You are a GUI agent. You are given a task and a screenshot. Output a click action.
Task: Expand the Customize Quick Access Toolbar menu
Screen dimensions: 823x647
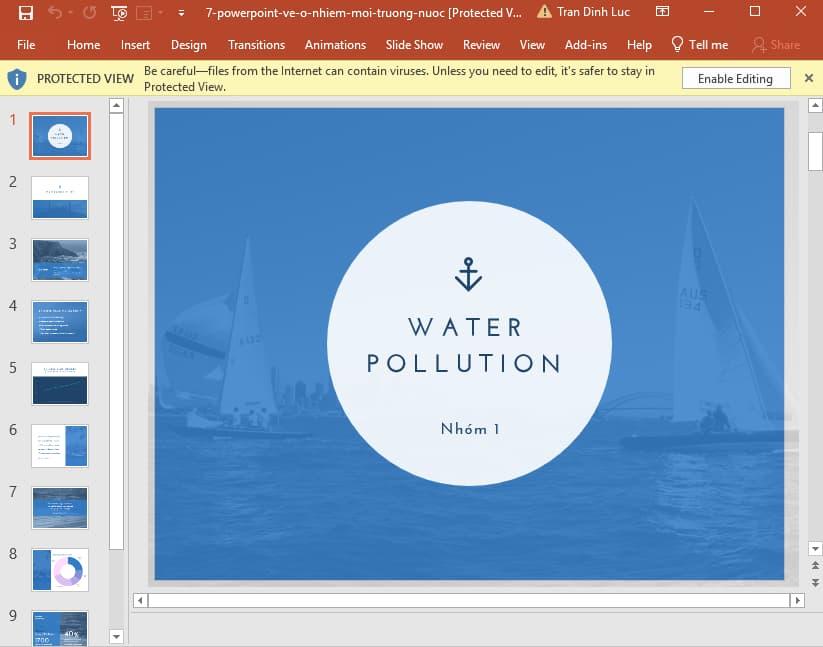pos(180,13)
